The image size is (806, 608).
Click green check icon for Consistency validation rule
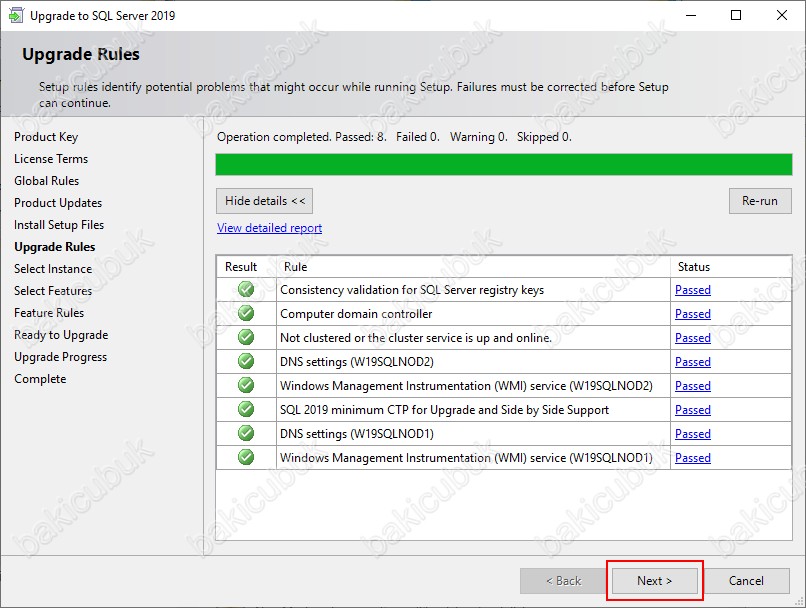pyautogui.click(x=246, y=289)
